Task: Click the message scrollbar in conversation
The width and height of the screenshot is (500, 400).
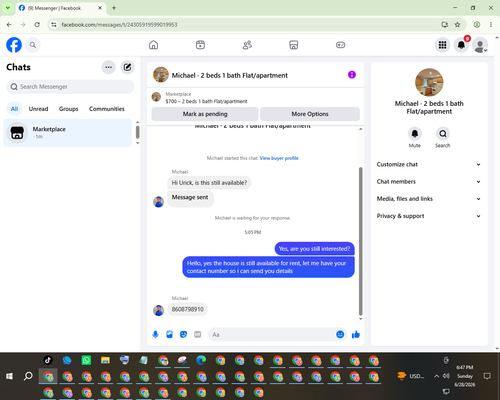Action: (x=360, y=241)
